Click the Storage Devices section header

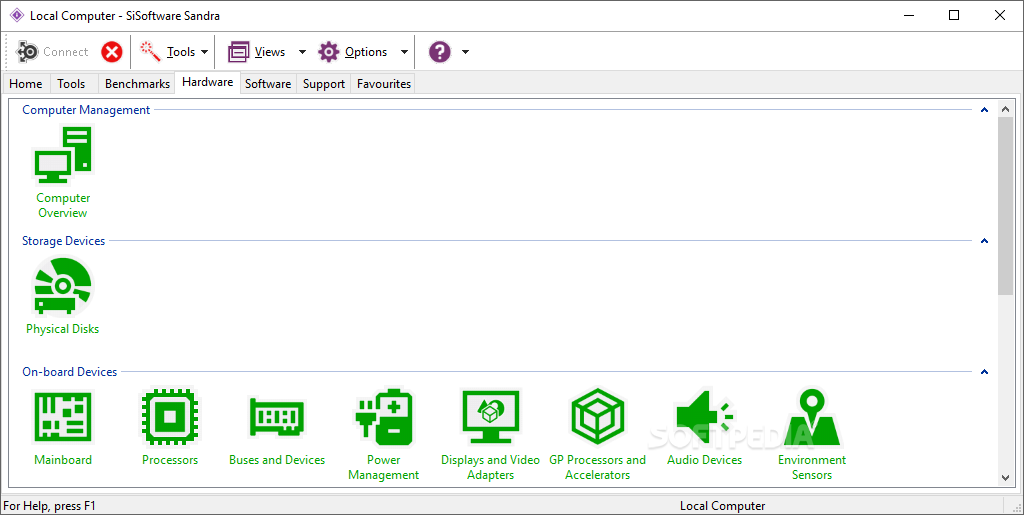[x=63, y=241]
